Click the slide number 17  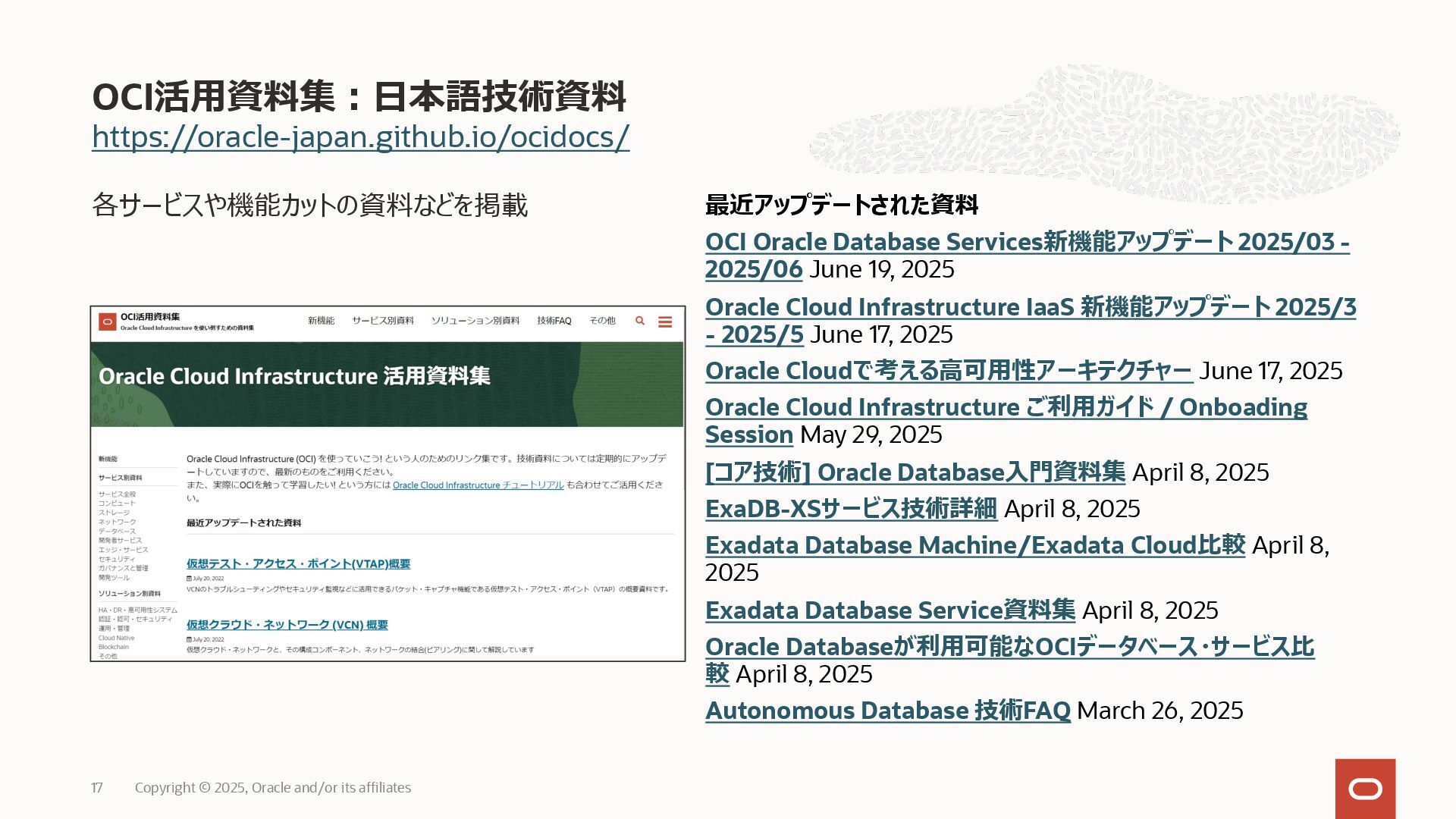(96, 788)
